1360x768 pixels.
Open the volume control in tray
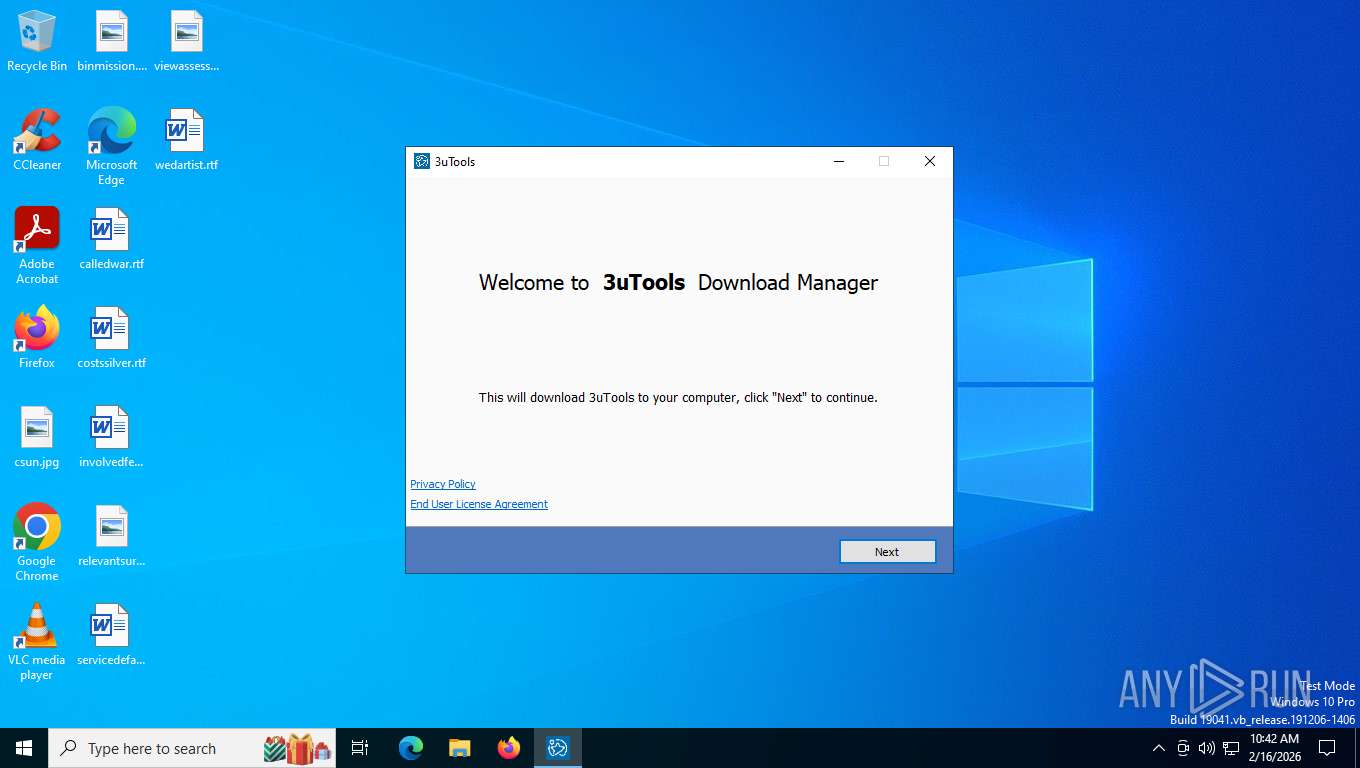1207,748
